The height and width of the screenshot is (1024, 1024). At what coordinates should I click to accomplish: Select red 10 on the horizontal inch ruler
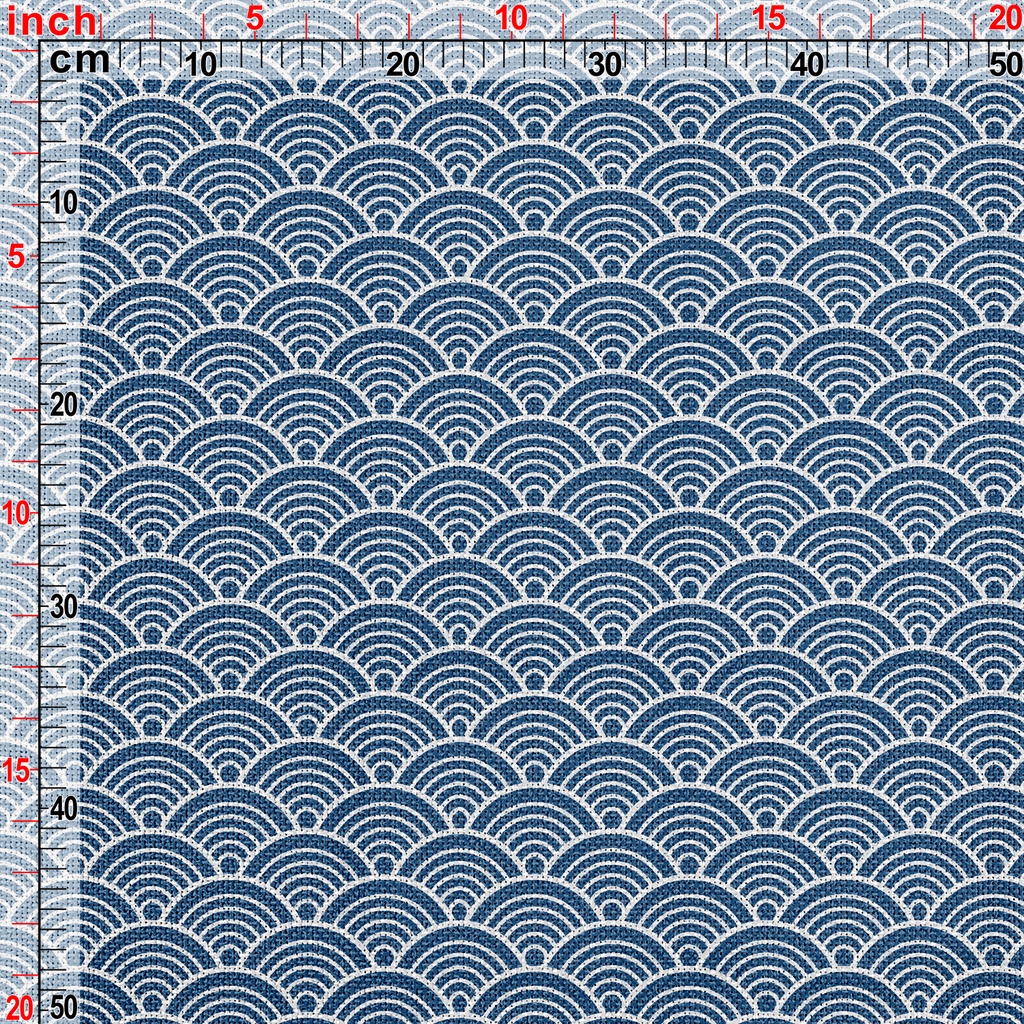(x=513, y=19)
